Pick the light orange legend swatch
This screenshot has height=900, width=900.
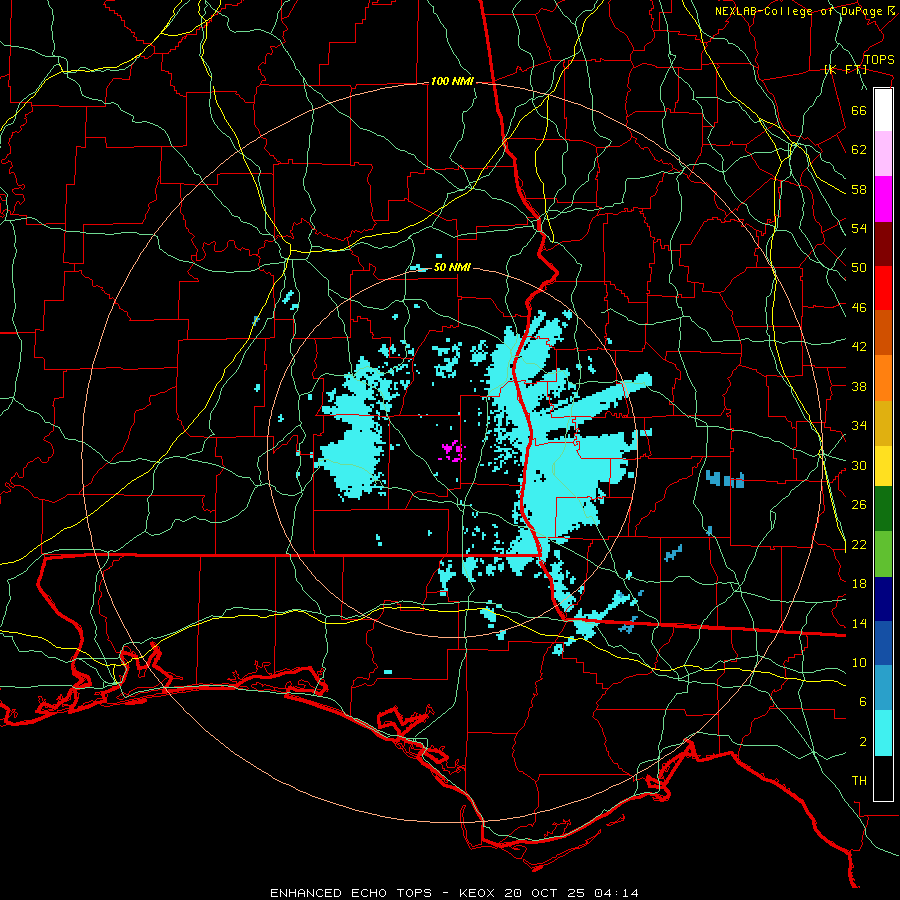[883, 378]
